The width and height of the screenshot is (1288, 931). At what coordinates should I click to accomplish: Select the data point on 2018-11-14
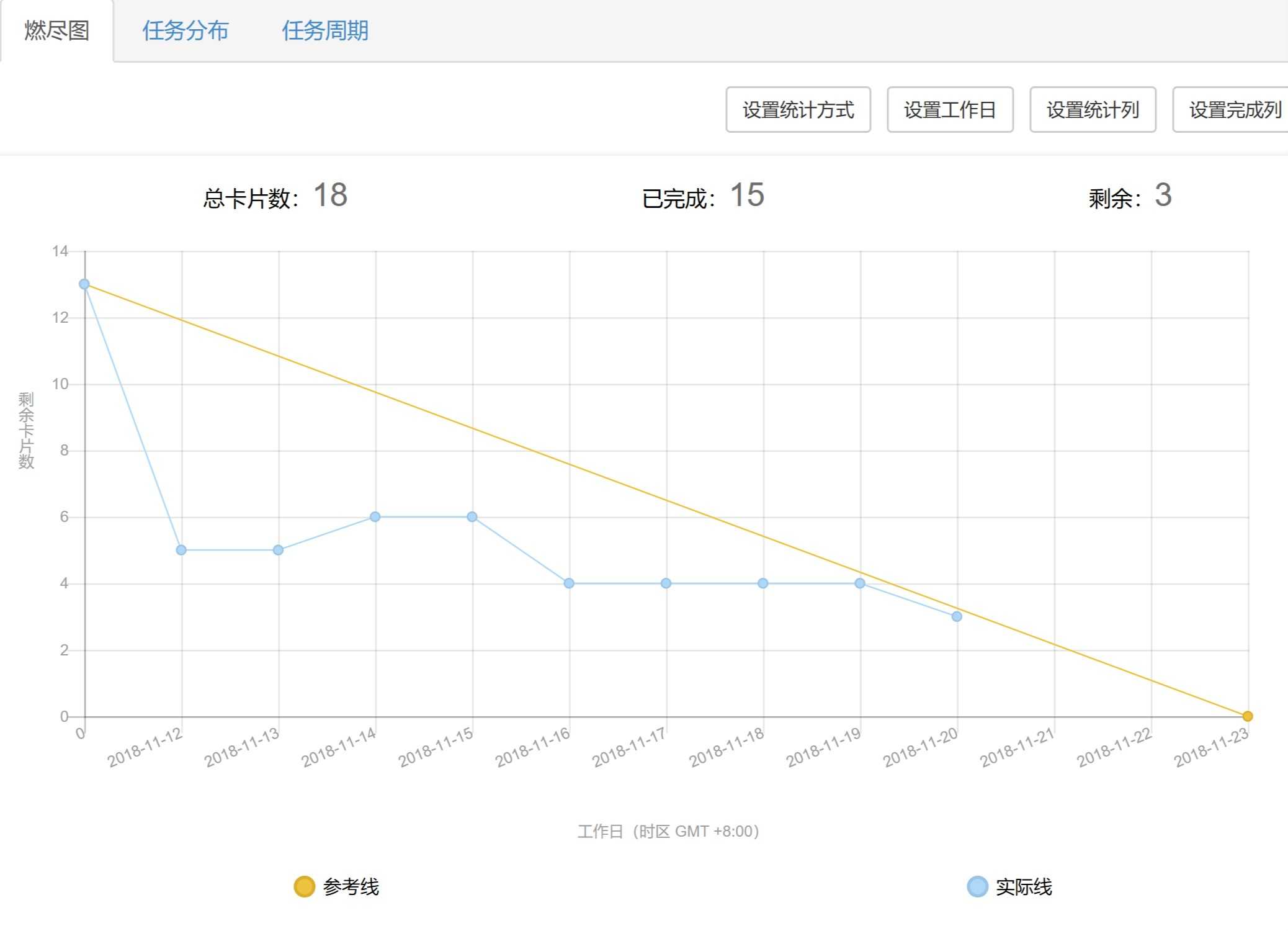click(375, 516)
